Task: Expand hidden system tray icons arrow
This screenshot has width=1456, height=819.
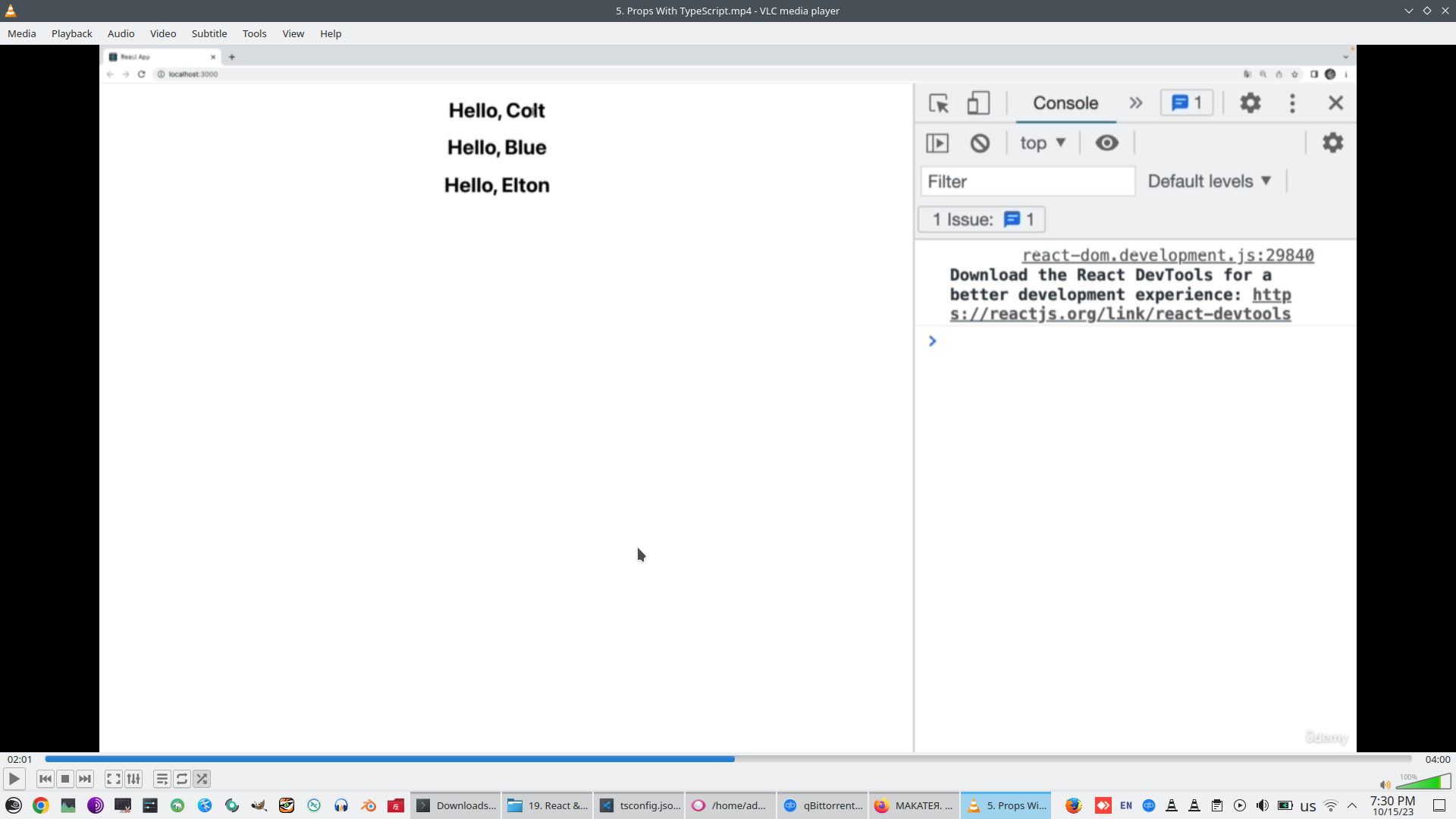Action: click(x=1352, y=805)
